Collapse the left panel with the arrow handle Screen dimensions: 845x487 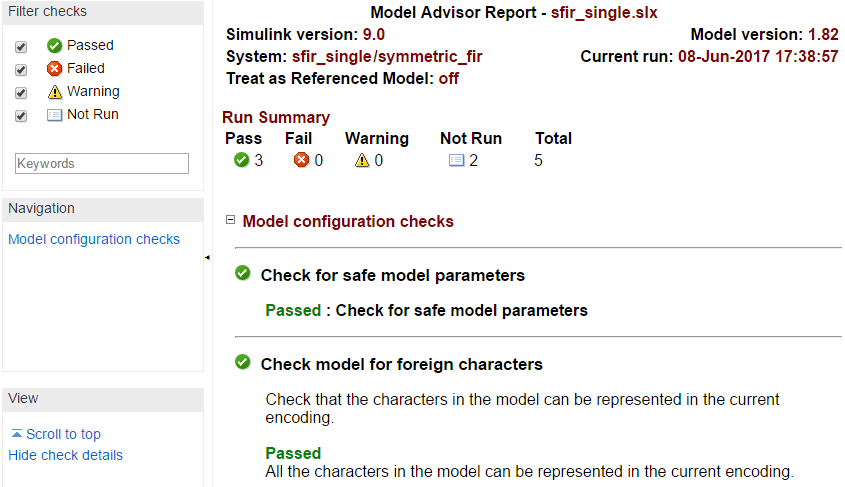[x=207, y=258]
